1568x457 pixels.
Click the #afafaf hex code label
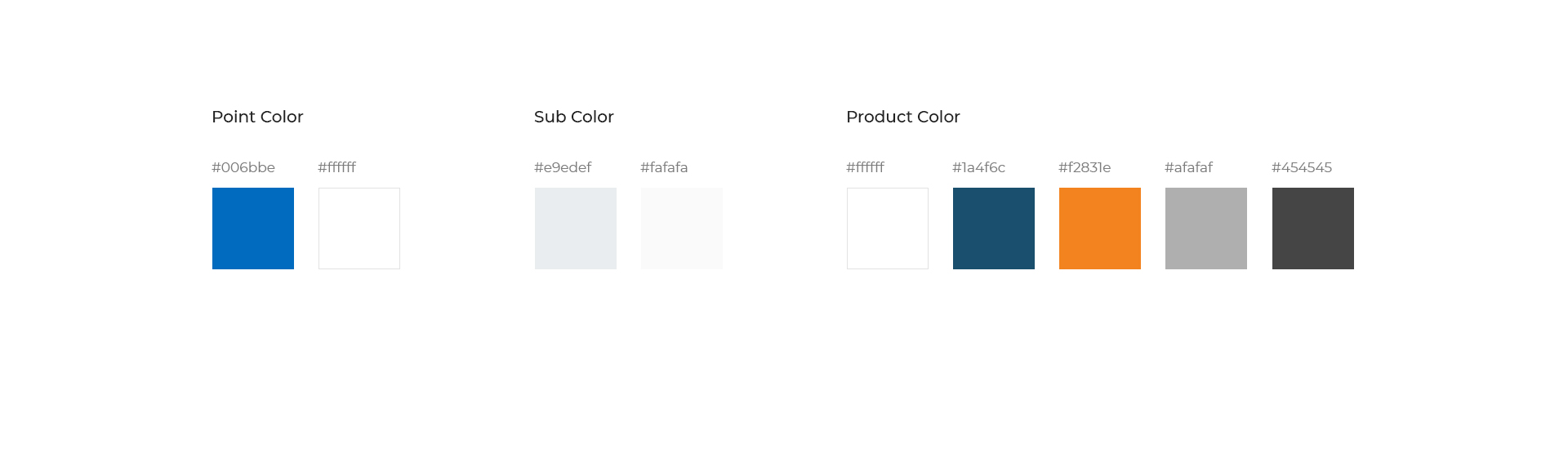1188,167
